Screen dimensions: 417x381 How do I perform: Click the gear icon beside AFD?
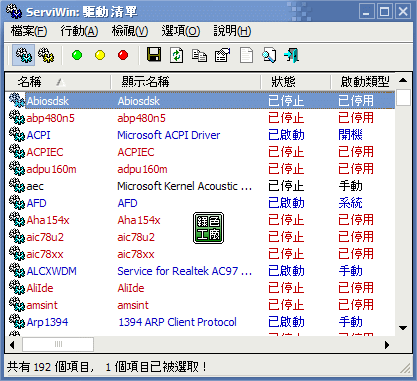[x=17, y=203]
